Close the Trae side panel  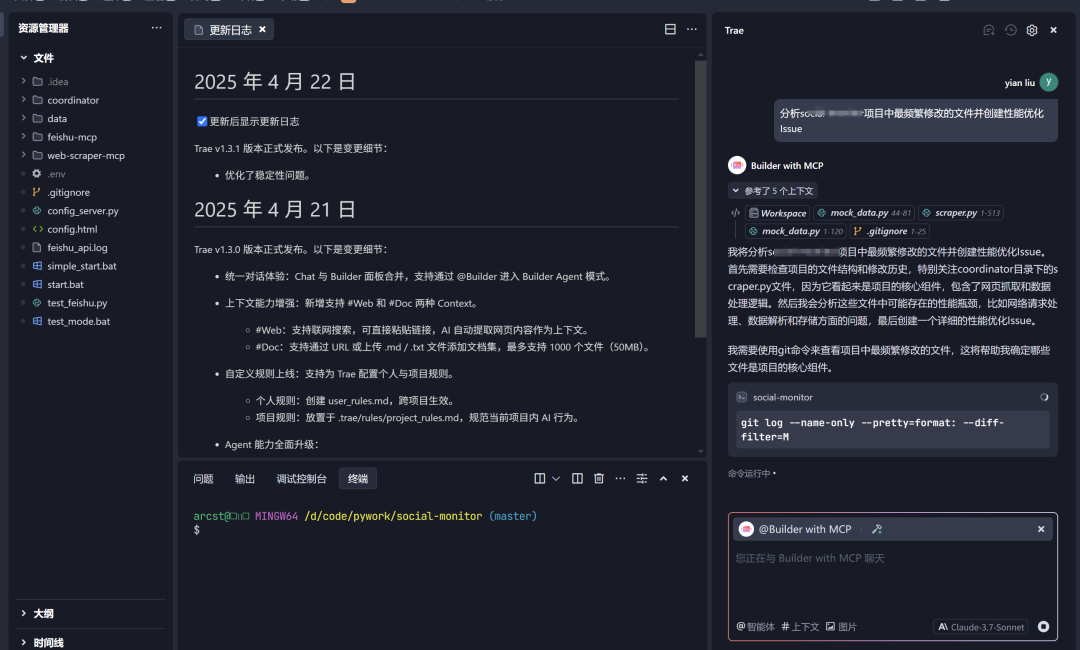tap(1053, 30)
